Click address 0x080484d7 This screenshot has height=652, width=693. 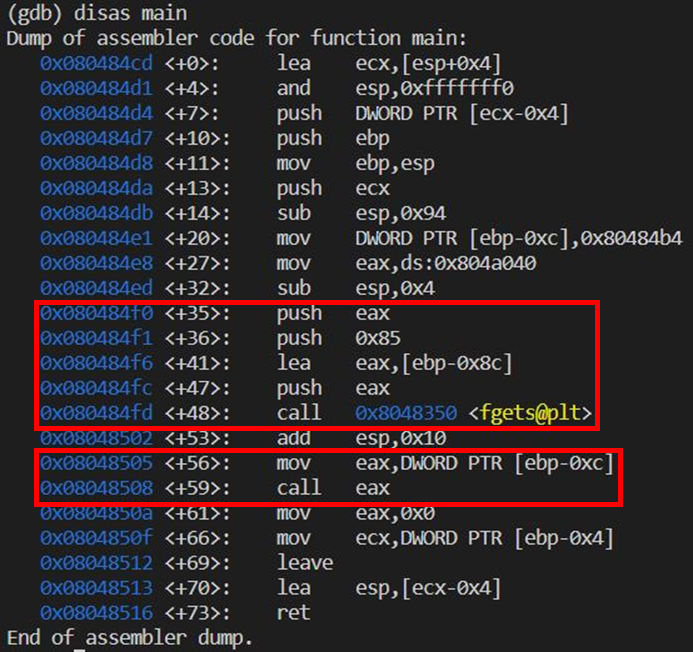pos(96,138)
